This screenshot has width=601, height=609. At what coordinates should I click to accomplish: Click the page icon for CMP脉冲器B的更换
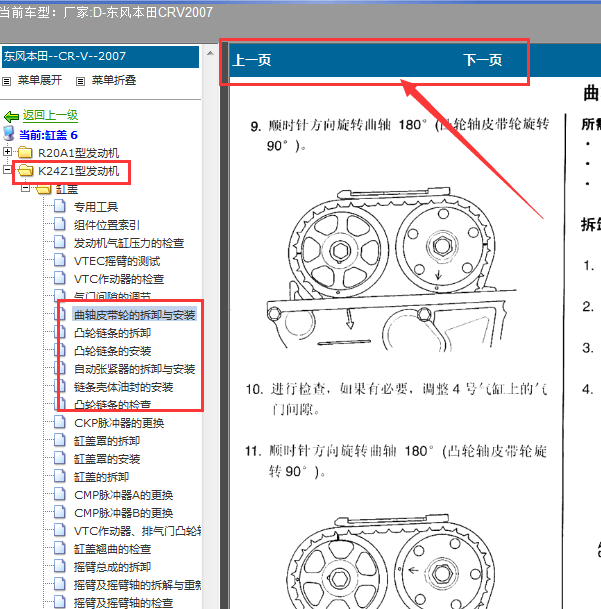[x=60, y=512]
